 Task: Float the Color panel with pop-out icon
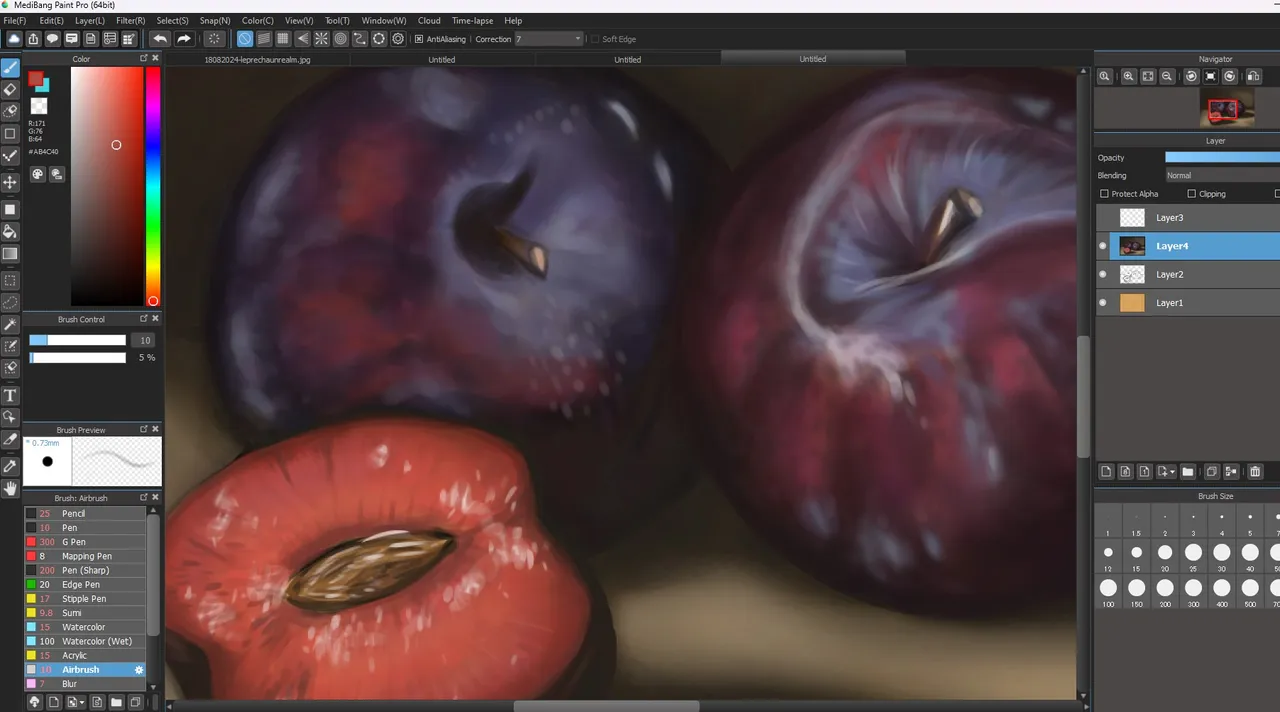pyautogui.click(x=144, y=59)
